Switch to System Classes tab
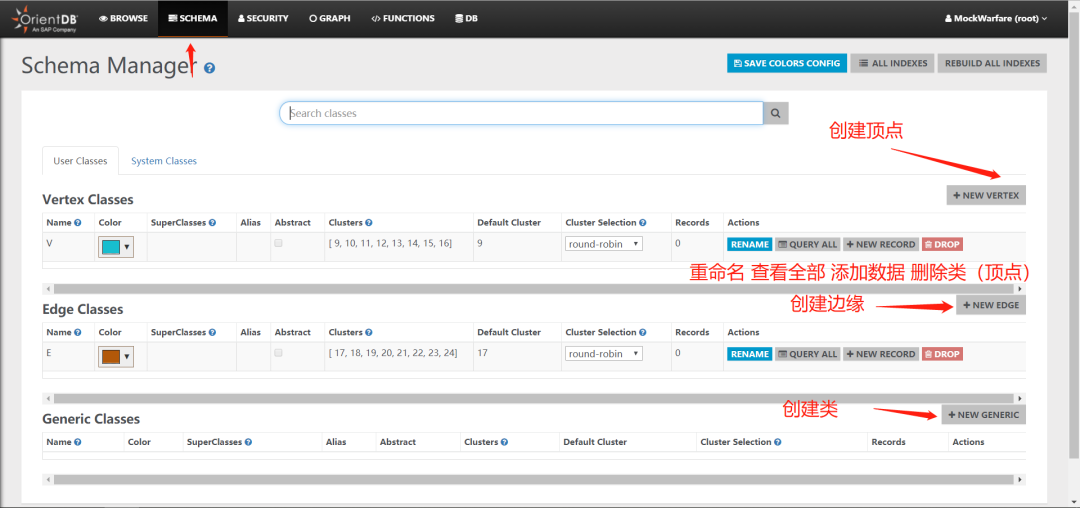 coord(164,161)
